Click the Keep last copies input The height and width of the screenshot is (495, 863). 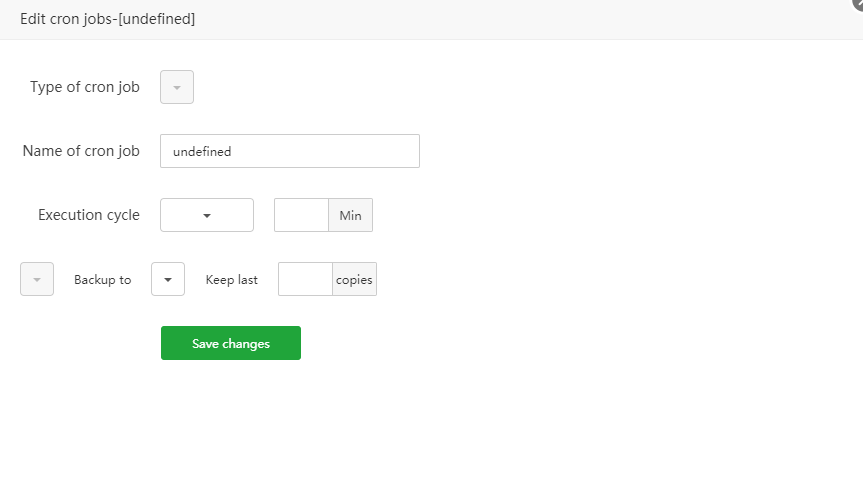(x=305, y=279)
